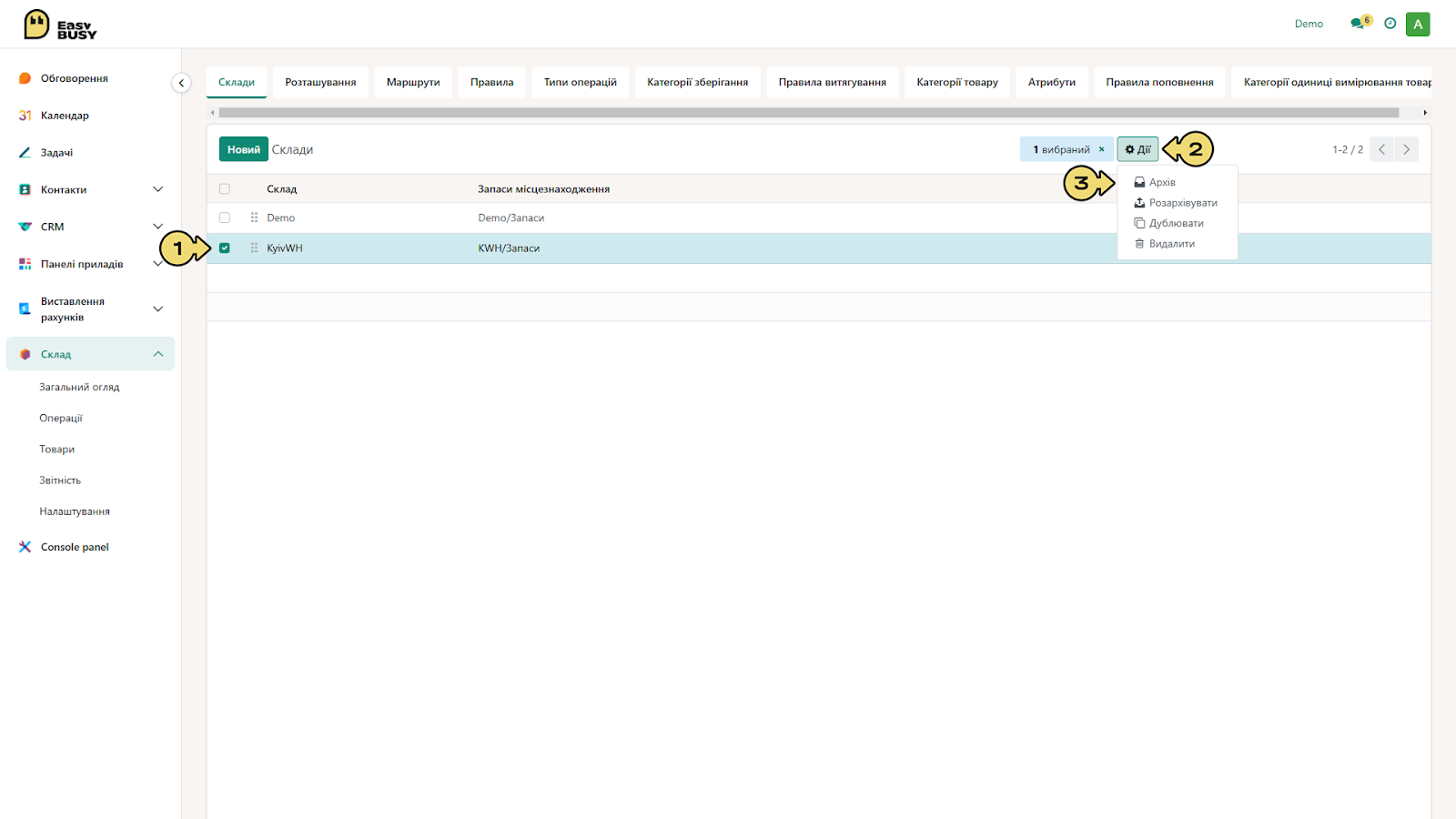Image resolution: width=1456 pixels, height=819 pixels.
Task: Open the messages chat icon in header
Action: tap(1359, 24)
